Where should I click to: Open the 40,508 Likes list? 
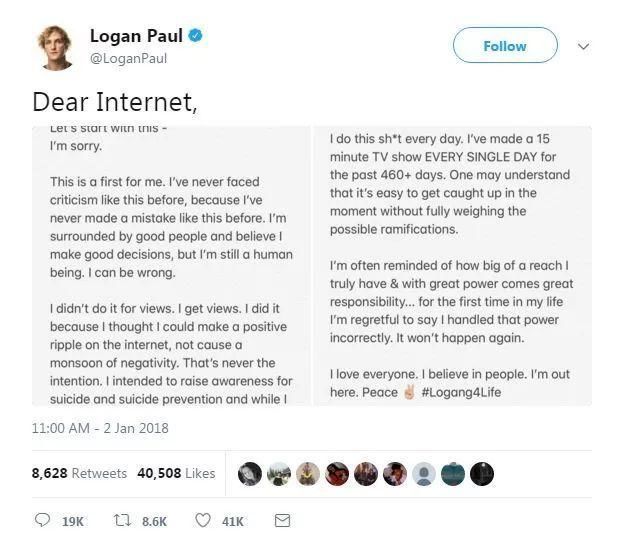pos(176,473)
